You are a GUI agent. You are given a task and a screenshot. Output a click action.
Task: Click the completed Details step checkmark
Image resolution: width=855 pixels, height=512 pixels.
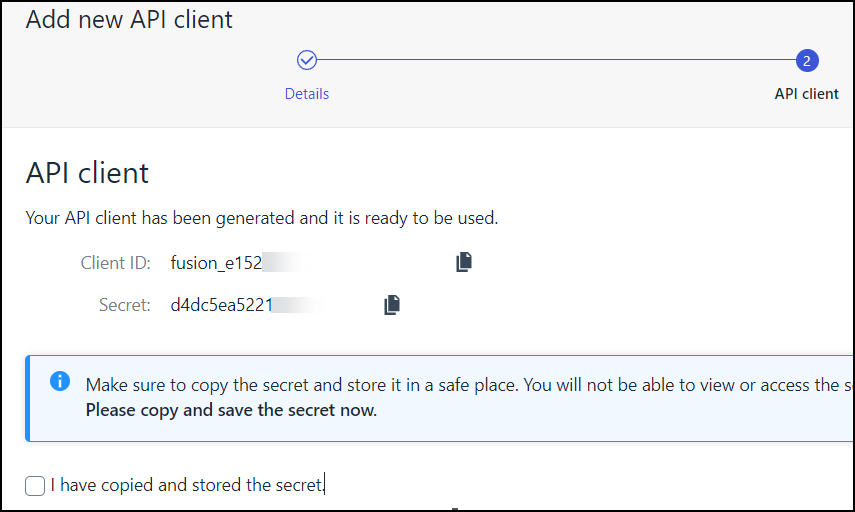307,61
